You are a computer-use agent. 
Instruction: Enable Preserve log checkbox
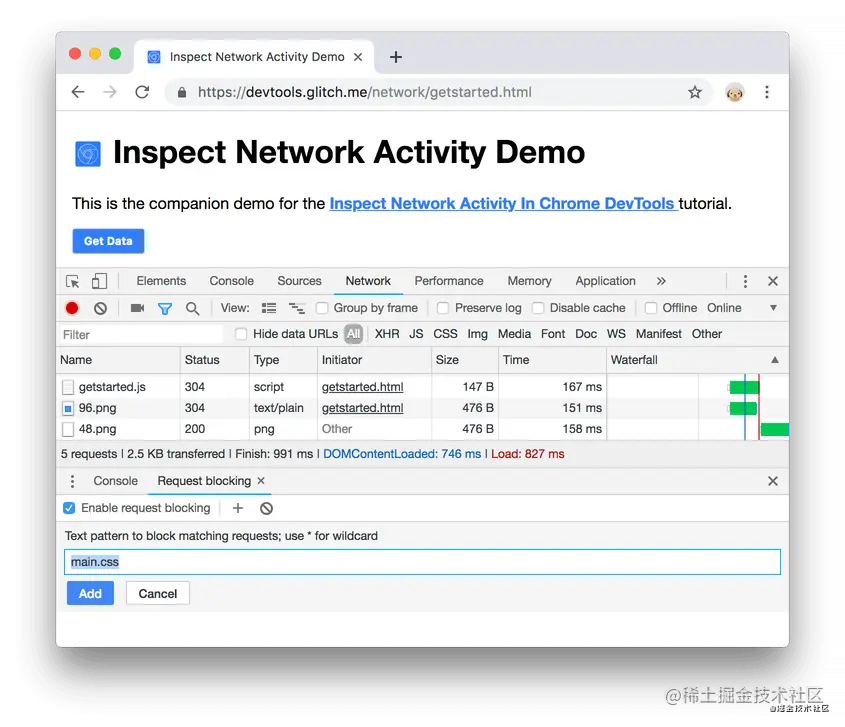click(443, 308)
